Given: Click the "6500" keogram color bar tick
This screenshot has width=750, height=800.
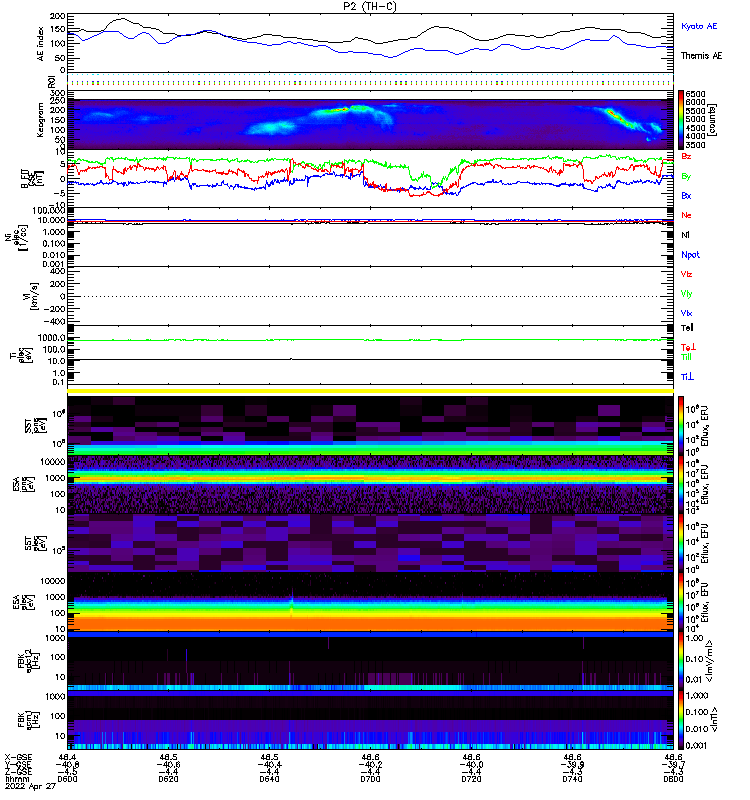Looking at the screenshot, I should coord(695,94).
